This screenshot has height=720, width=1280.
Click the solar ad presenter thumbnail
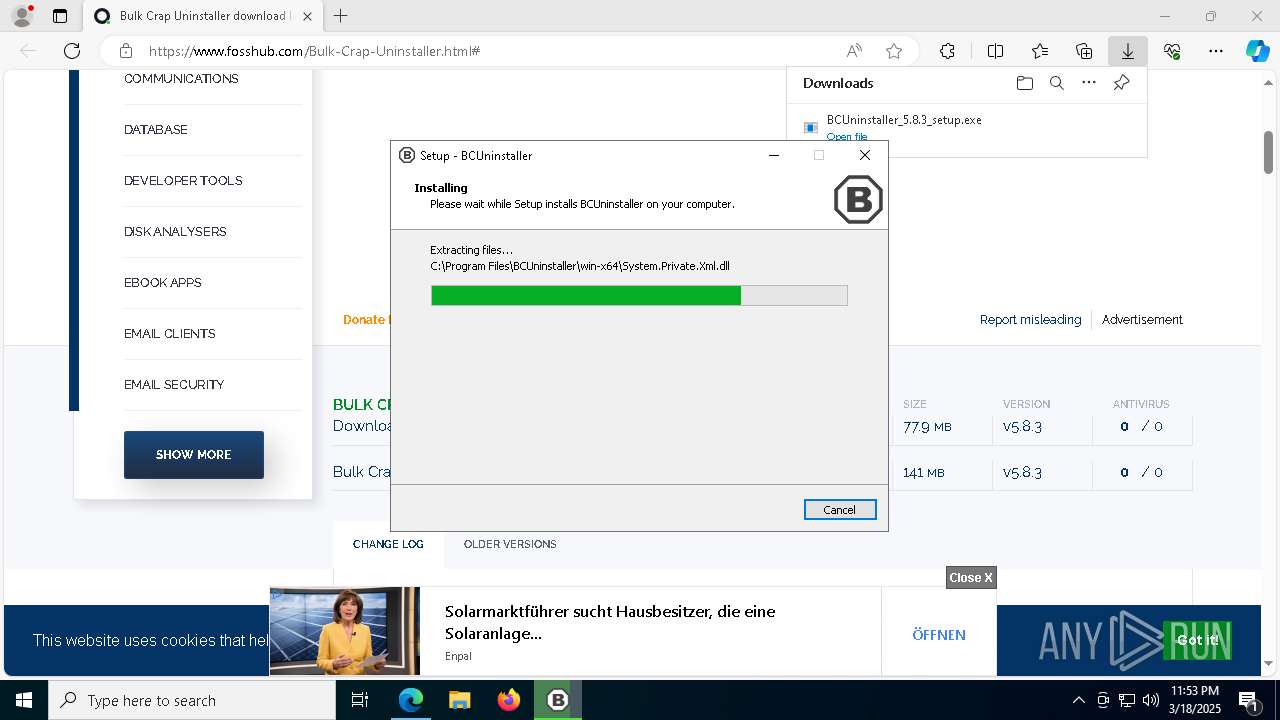pyautogui.click(x=345, y=631)
